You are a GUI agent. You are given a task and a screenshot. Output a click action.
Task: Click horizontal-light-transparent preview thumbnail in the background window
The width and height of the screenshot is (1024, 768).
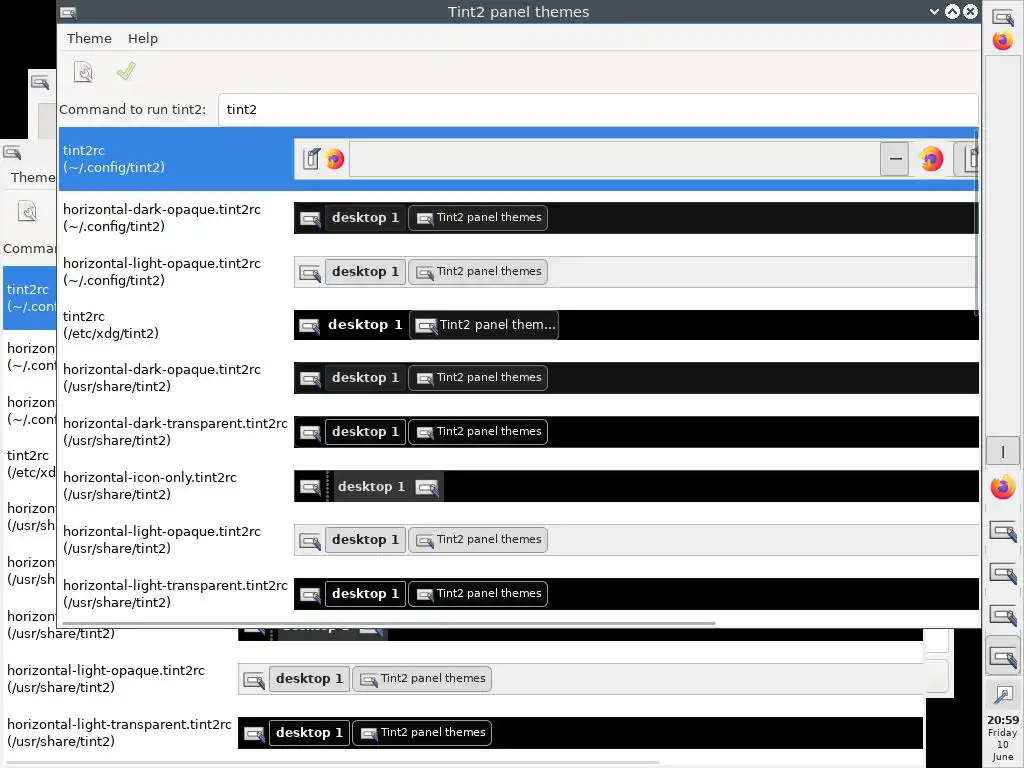point(580,733)
